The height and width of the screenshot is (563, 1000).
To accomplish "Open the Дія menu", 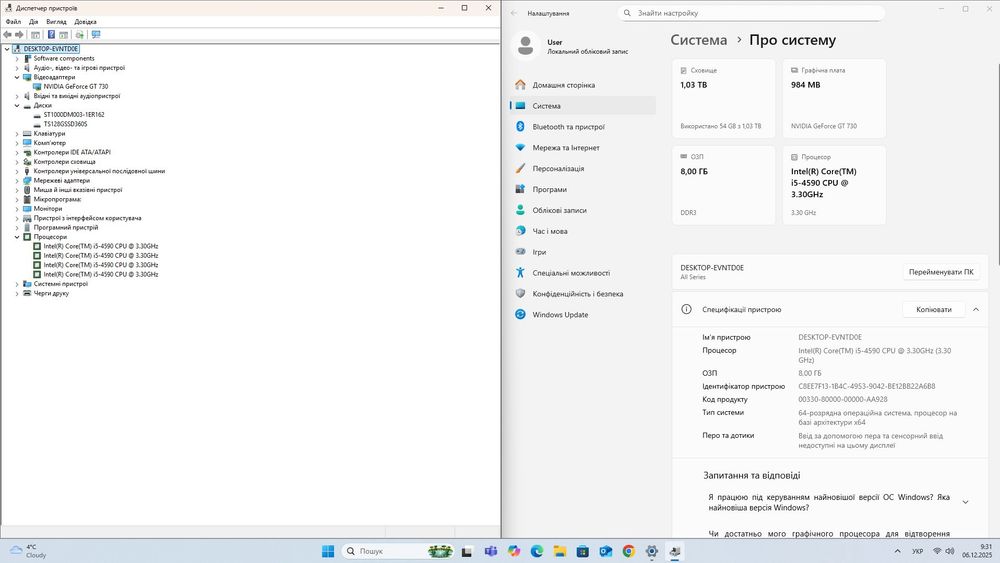I will pos(33,22).
